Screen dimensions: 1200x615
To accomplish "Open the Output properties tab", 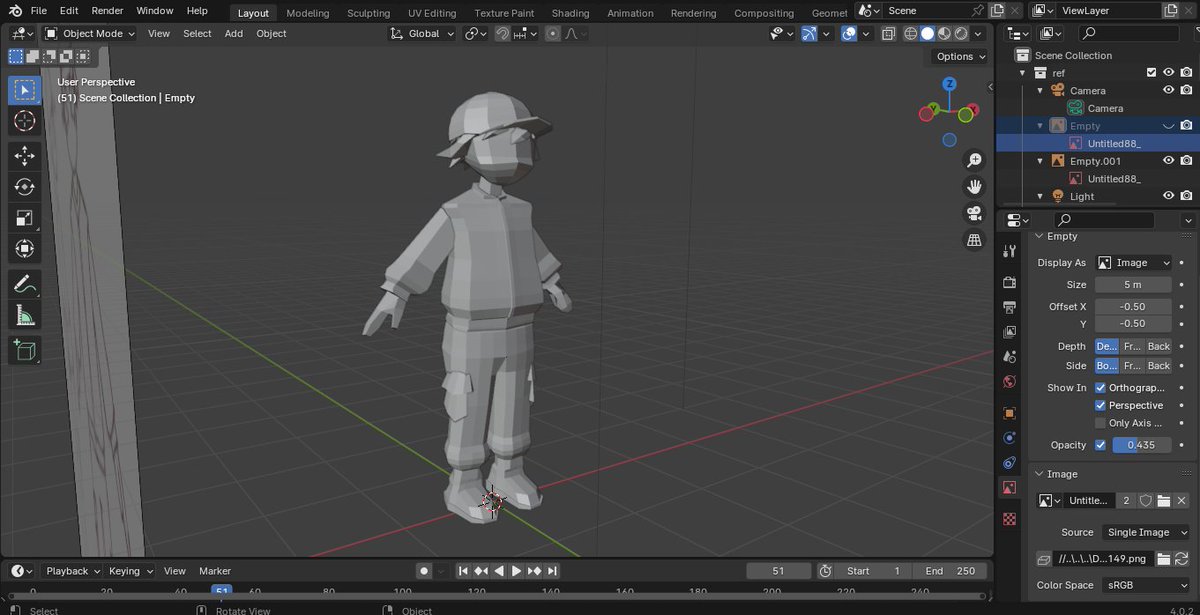I will tap(1009, 307).
